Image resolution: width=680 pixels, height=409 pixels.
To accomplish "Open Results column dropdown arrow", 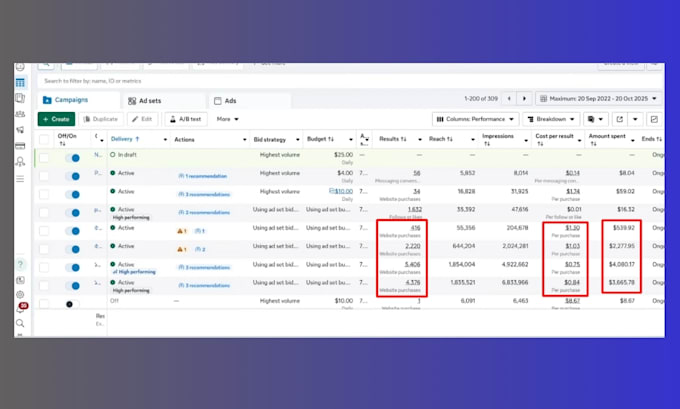I will click(420, 140).
